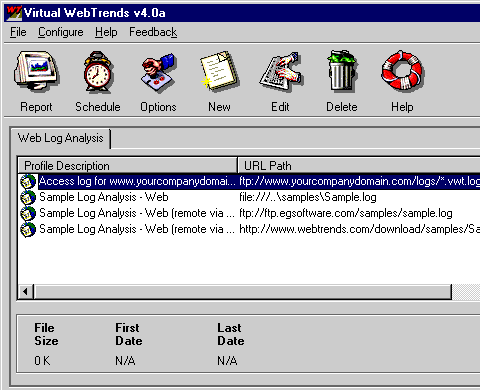Click the URL Path column header

[359, 166]
